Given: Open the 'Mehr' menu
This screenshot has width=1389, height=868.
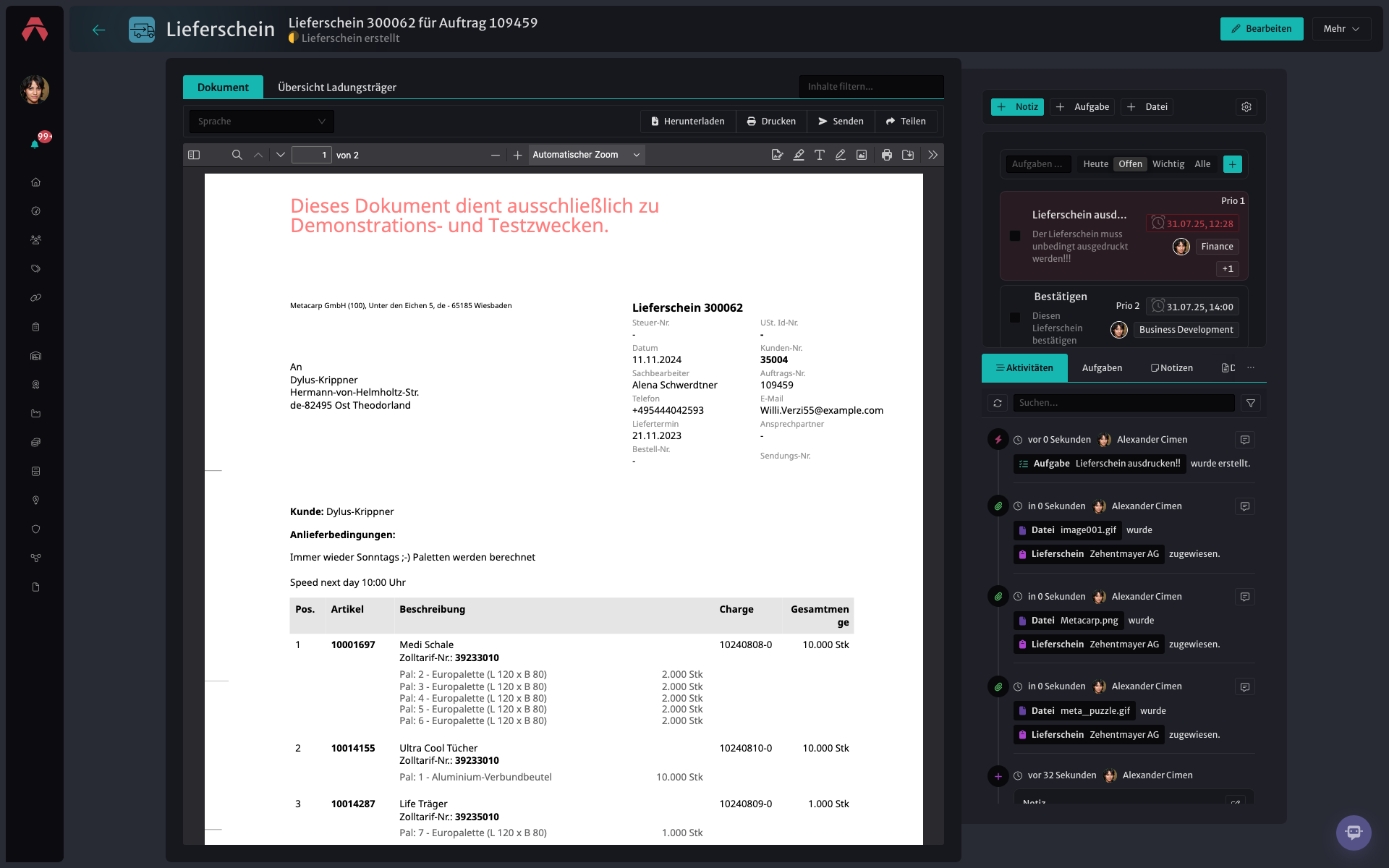Looking at the screenshot, I should click(x=1341, y=29).
